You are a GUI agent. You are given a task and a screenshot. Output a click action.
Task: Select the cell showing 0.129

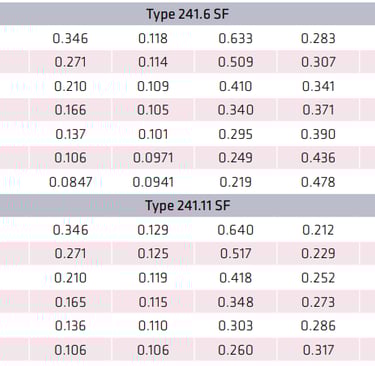[x=153, y=230]
